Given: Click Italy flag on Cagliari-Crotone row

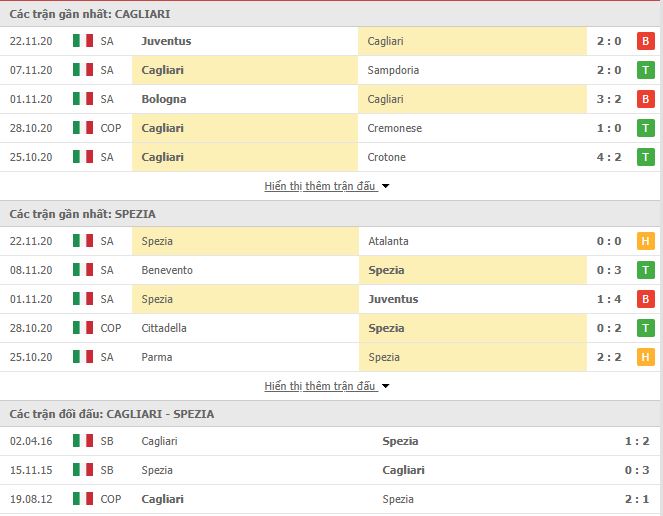Looking at the screenshot, I should [x=83, y=157].
